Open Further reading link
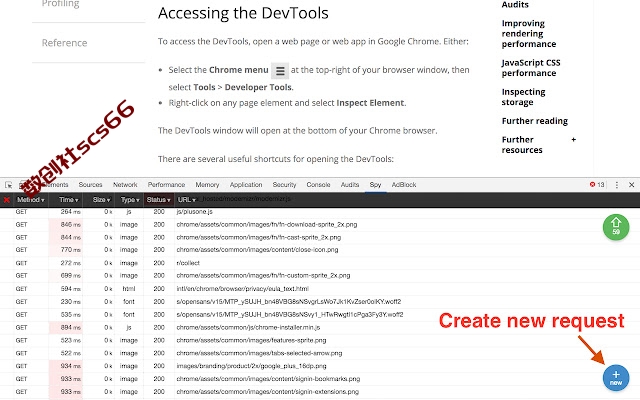The image size is (640, 400). point(535,121)
